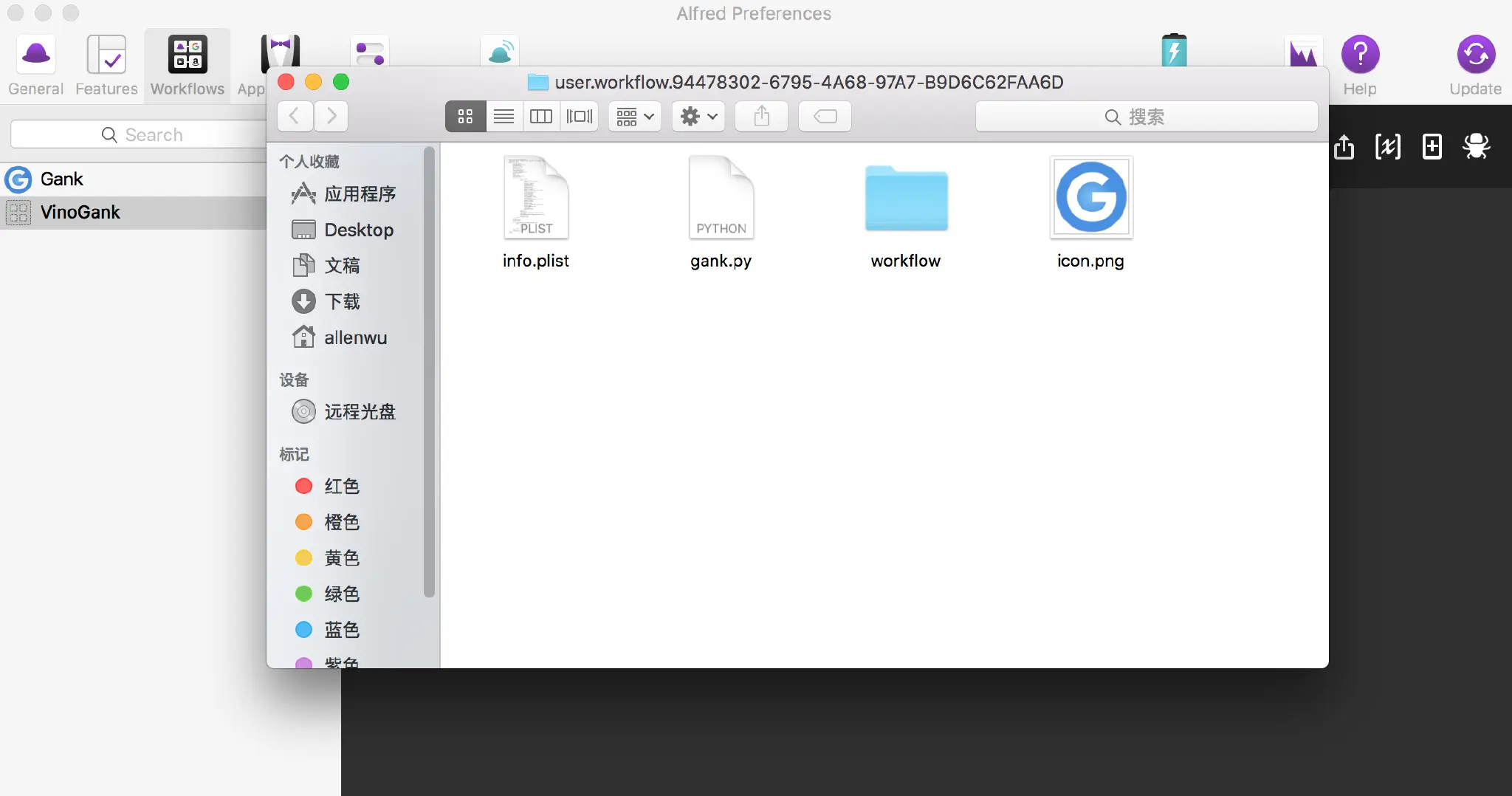Open the Finder arrange-by dropdown

coord(635,116)
